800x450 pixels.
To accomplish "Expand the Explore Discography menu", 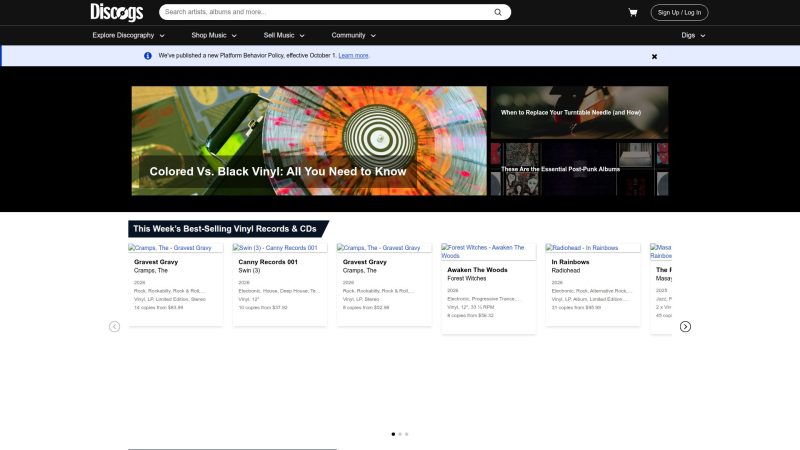I will (x=129, y=35).
